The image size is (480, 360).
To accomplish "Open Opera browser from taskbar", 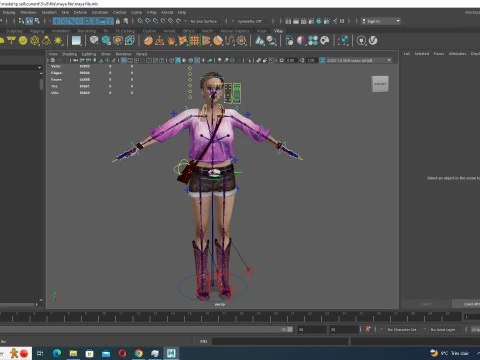I will pos(122,353).
